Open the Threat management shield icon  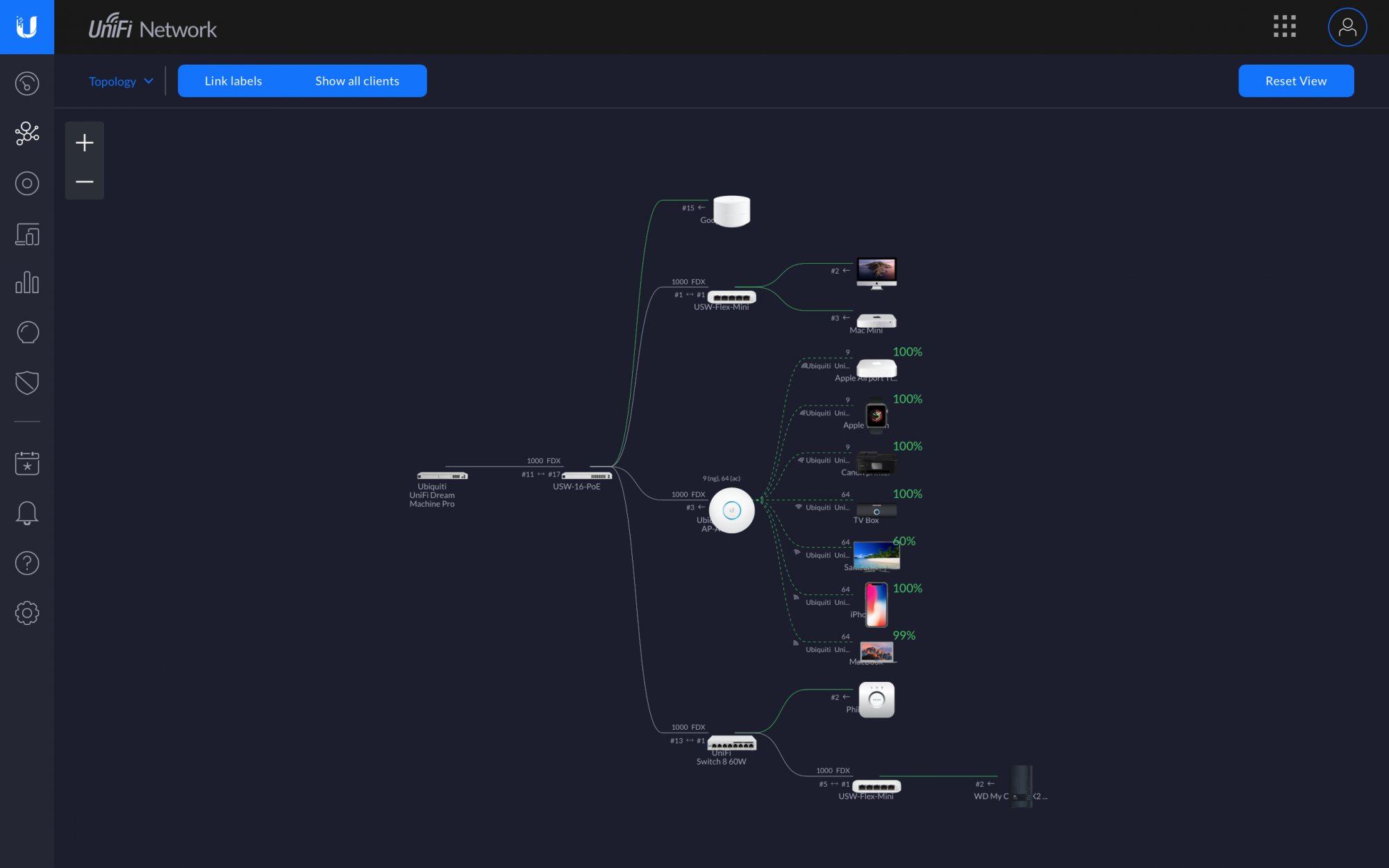27,383
